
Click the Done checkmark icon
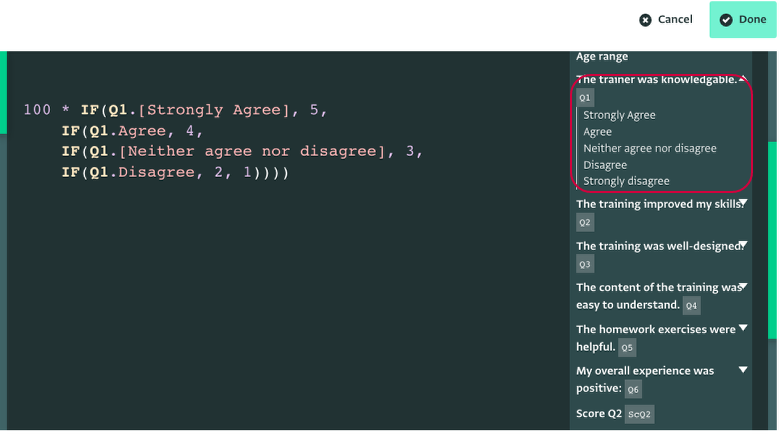click(x=726, y=20)
